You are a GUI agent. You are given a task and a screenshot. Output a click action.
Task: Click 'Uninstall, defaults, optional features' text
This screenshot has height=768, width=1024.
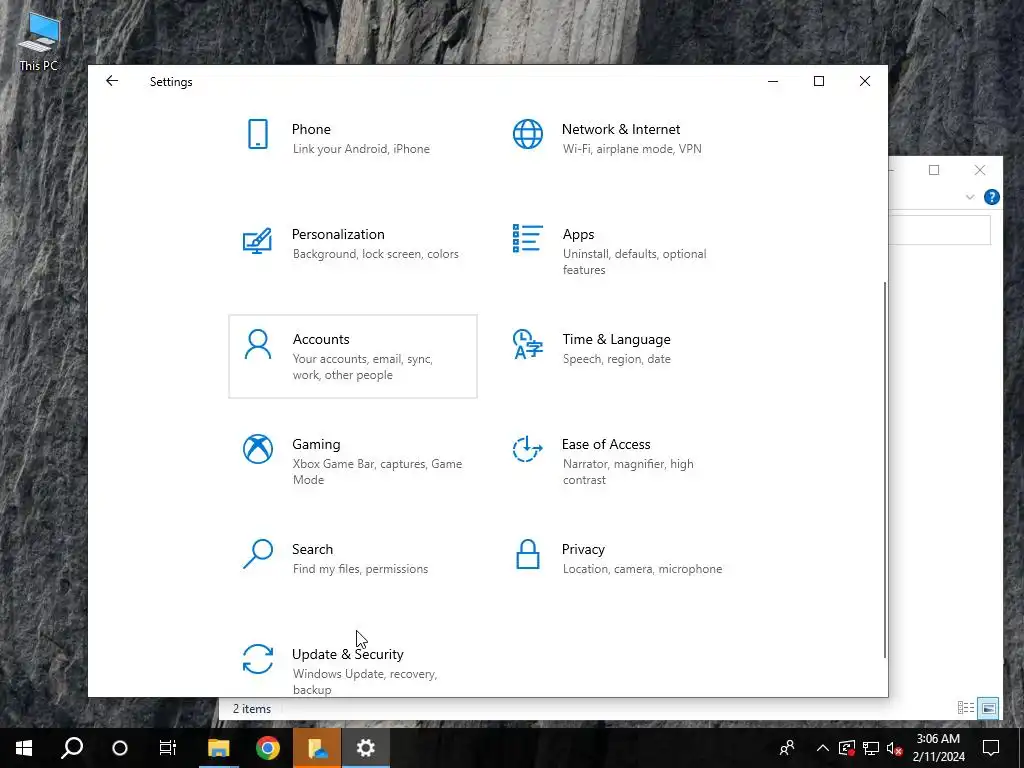[635, 262]
